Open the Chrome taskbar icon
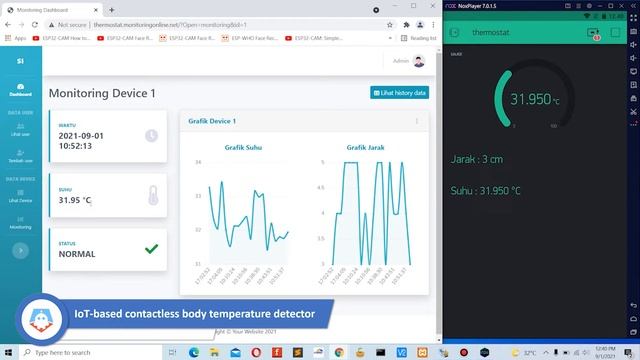The width and height of the screenshot is (640, 360). click(x=339, y=352)
